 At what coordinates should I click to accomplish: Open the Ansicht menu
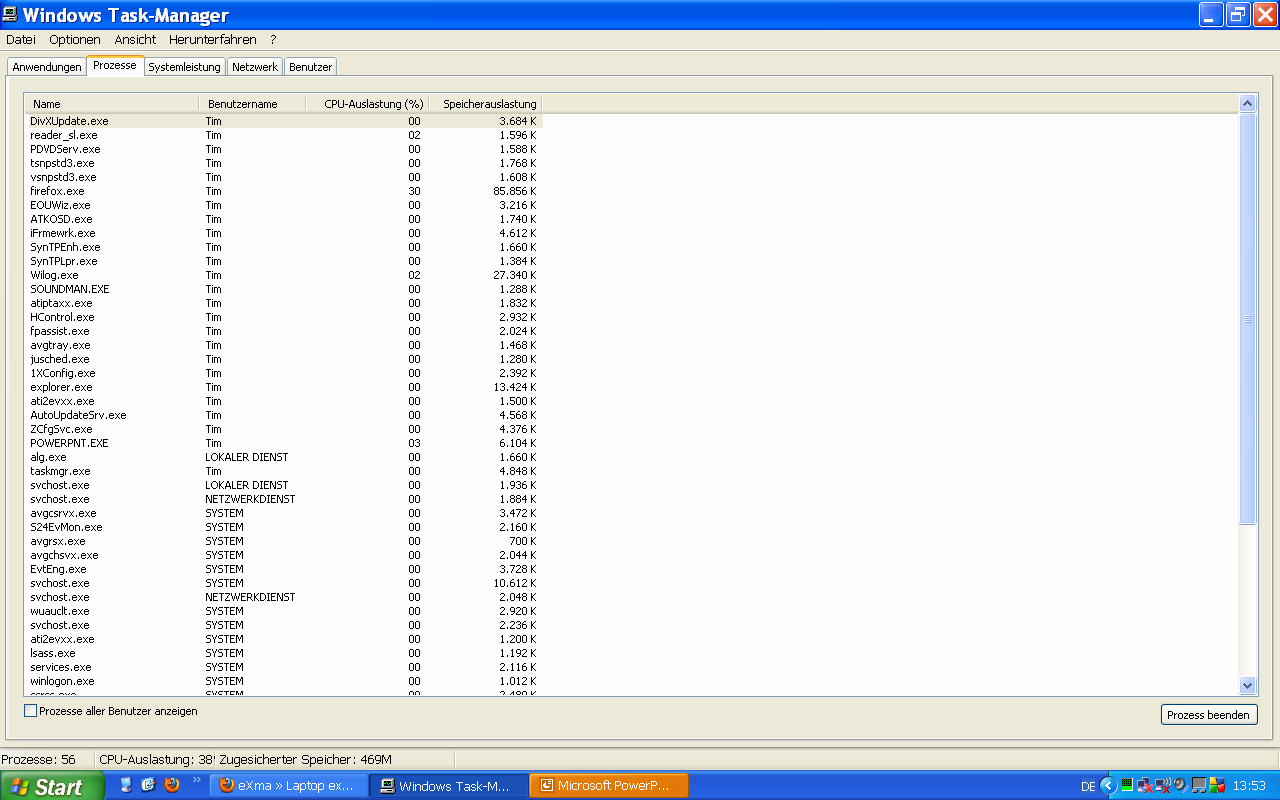135,40
